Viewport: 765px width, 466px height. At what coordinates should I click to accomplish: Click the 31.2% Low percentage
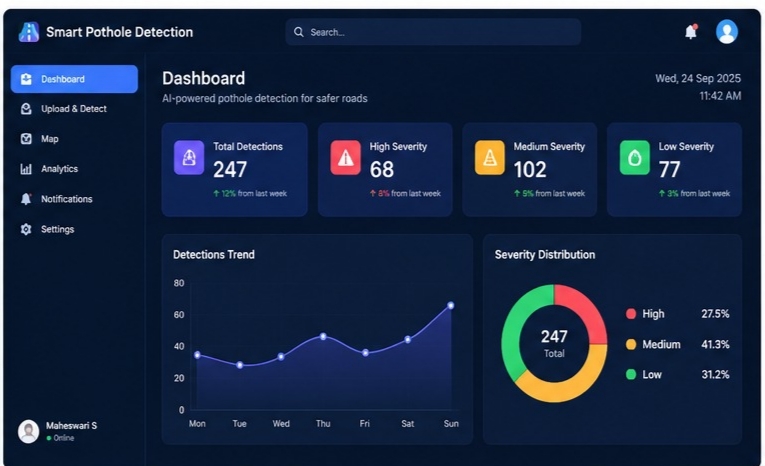715,374
